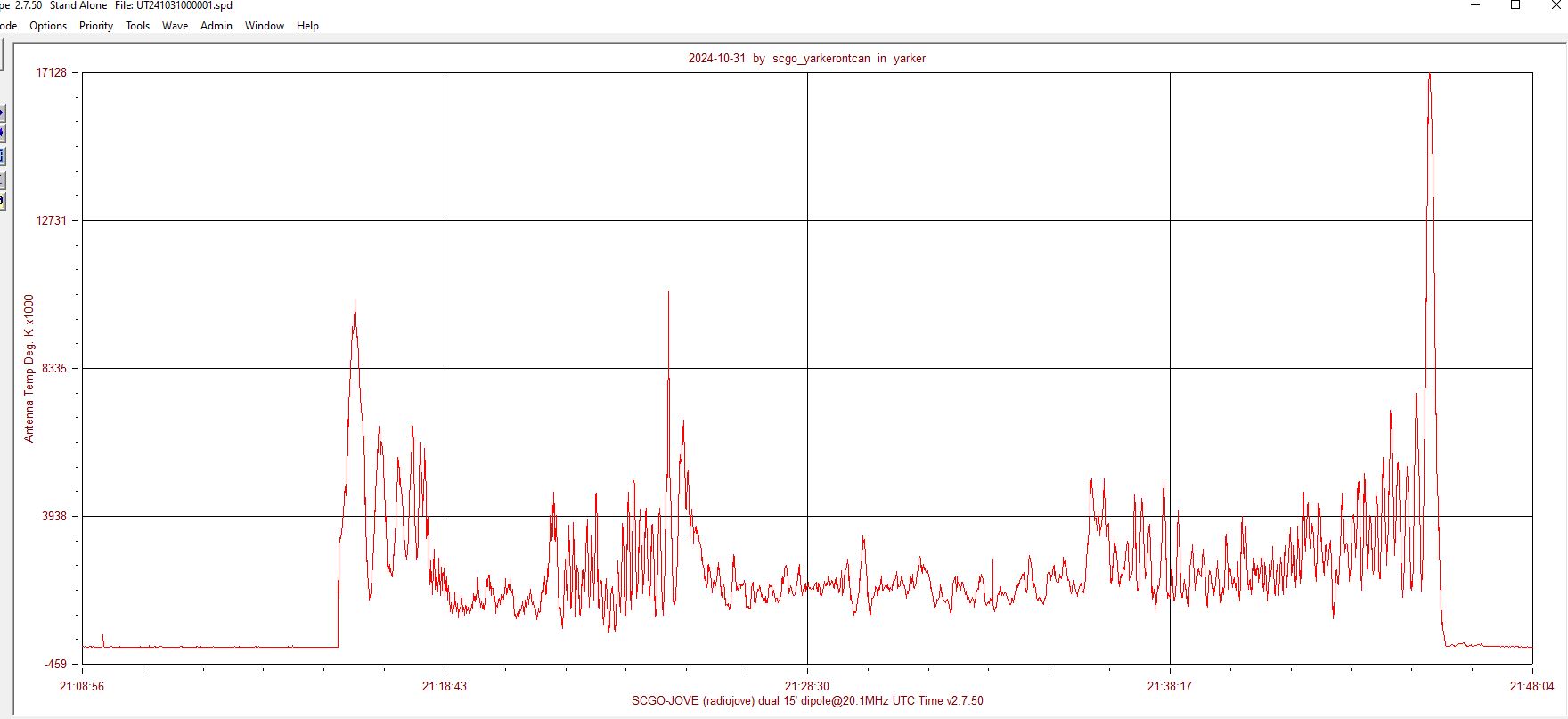Open the Admin menu
1568x719 pixels.
pyautogui.click(x=216, y=26)
